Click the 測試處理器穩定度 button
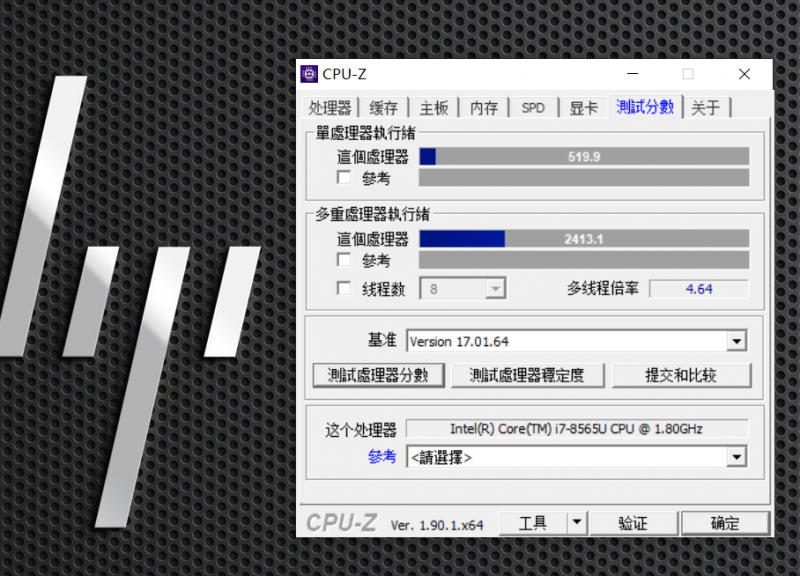 (x=527, y=375)
